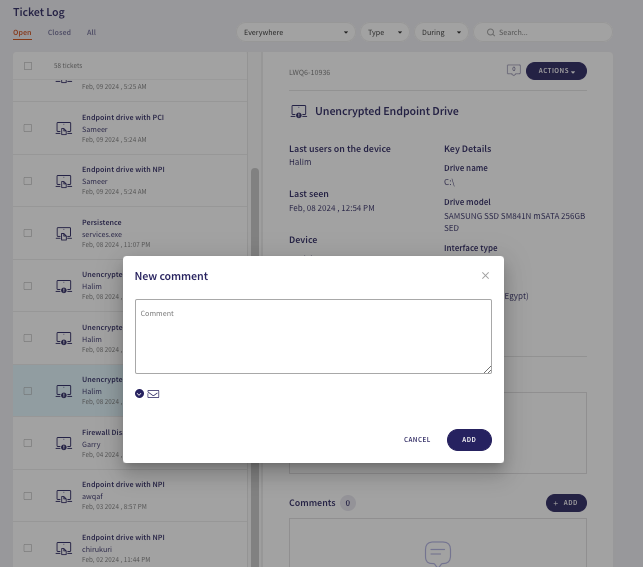
Task: Switch to the Closed tab
Action: pos(59,32)
